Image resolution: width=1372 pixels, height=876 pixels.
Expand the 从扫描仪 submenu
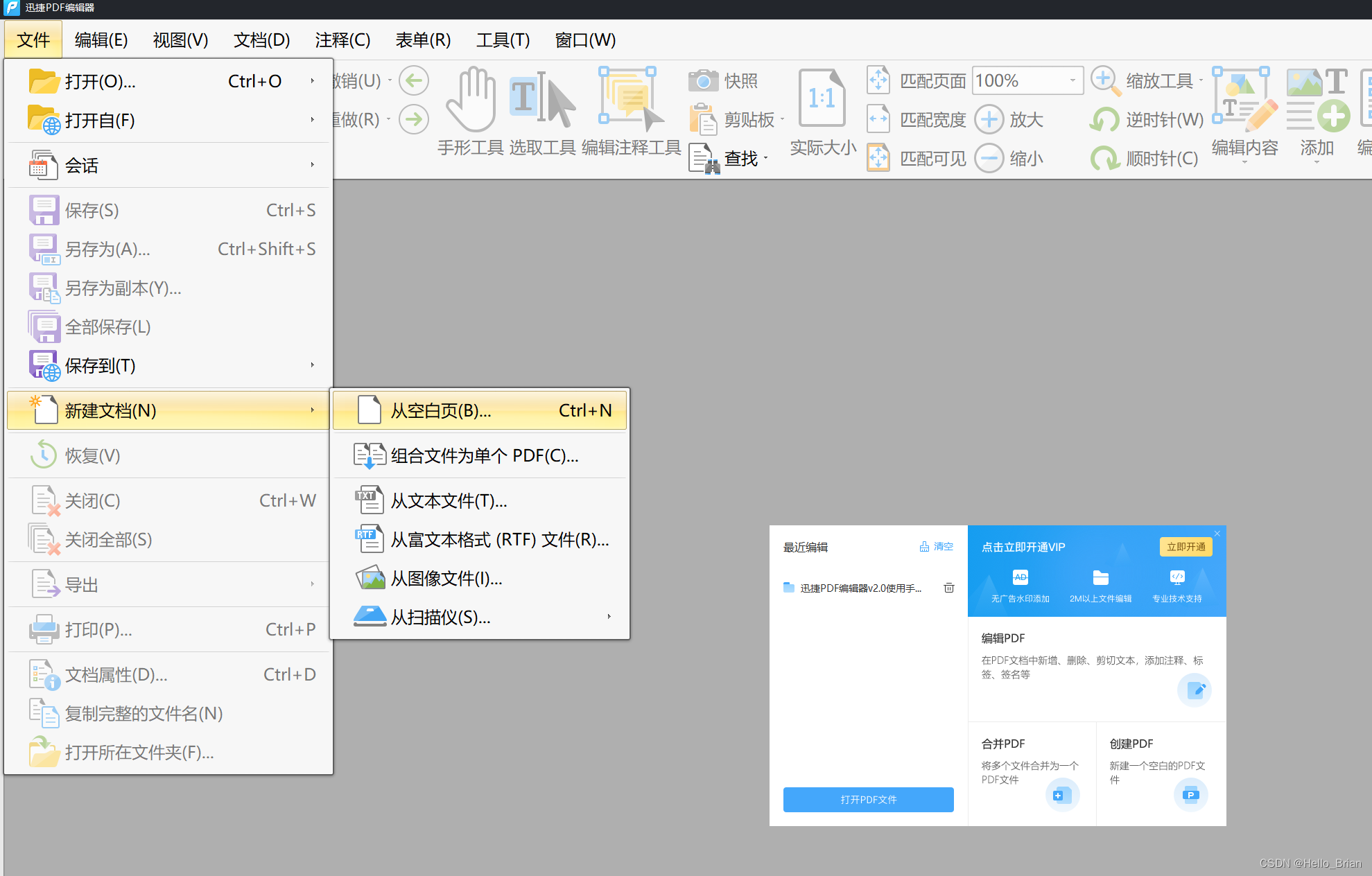pyautogui.click(x=609, y=617)
